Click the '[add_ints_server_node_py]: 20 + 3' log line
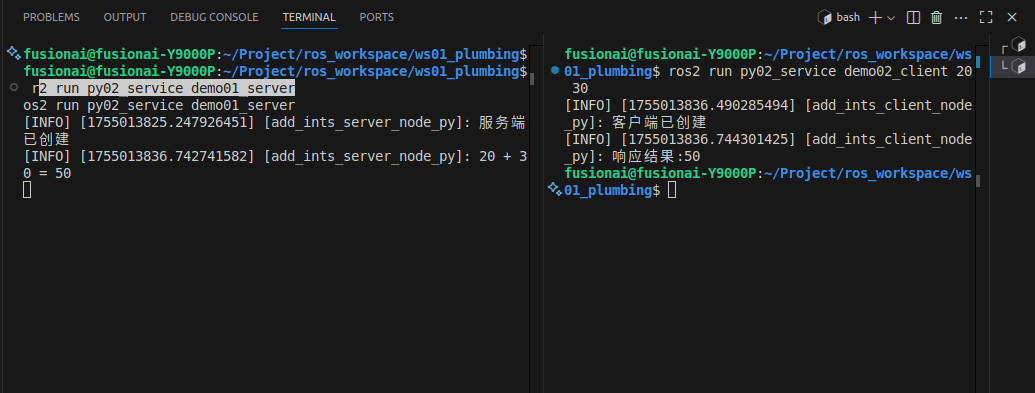1035x393 pixels. [x=394, y=157]
